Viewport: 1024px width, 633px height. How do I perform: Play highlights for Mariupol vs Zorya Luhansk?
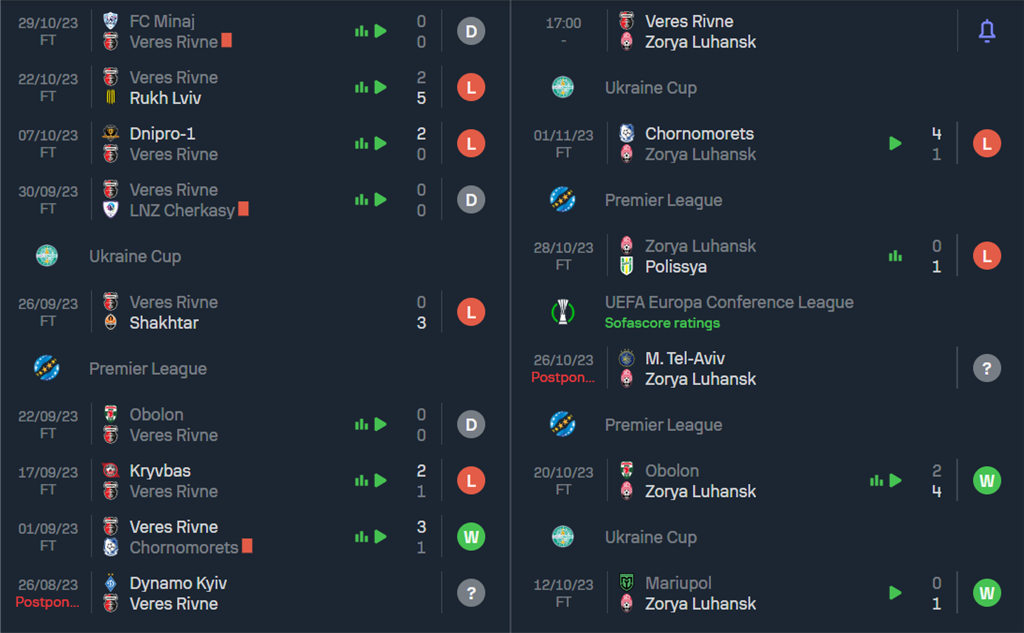click(895, 593)
